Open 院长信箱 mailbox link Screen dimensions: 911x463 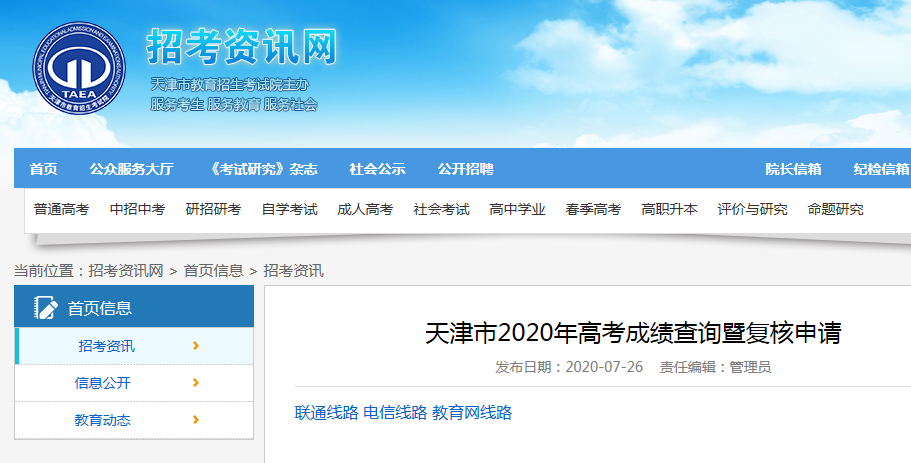point(793,169)
